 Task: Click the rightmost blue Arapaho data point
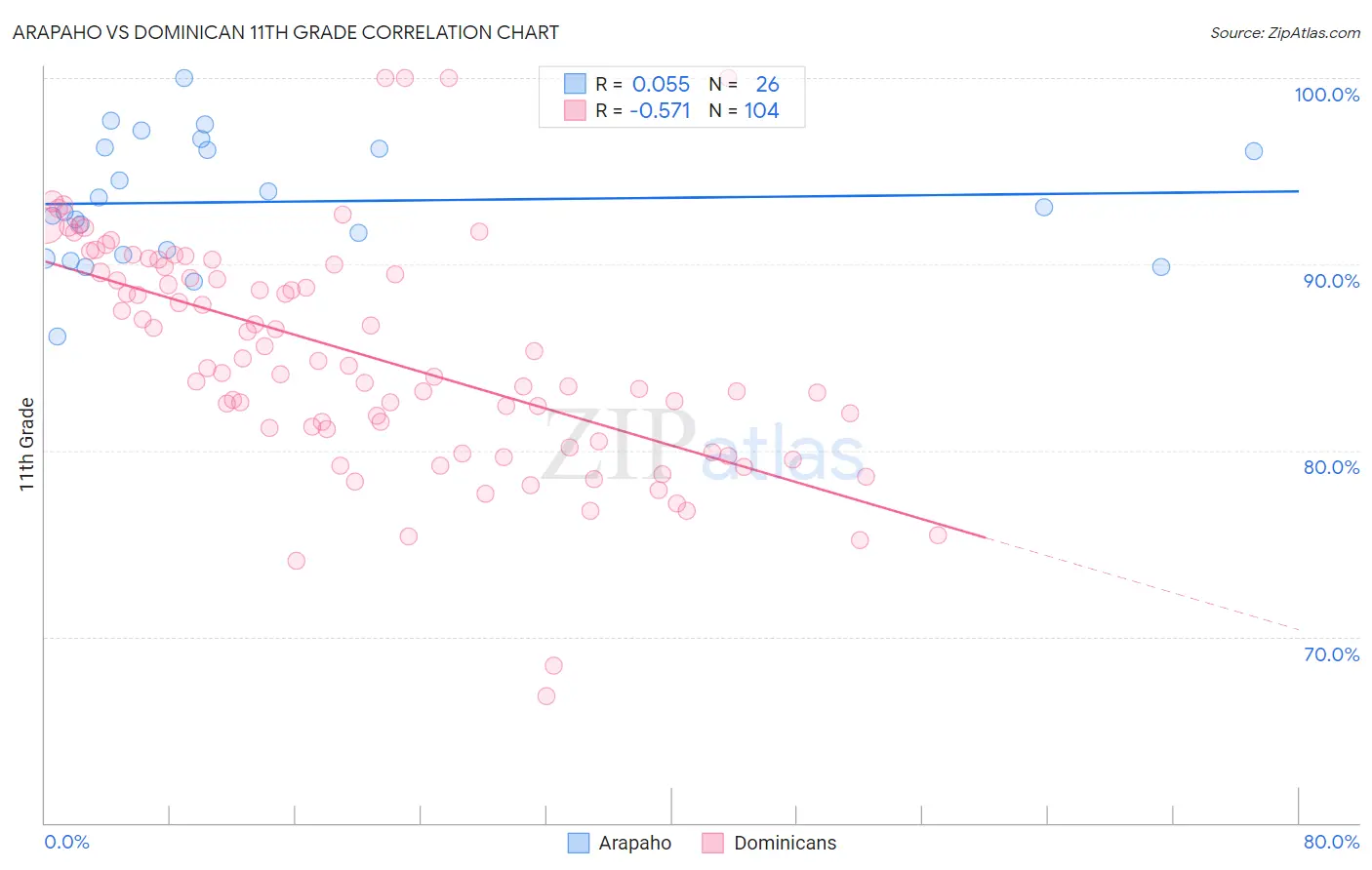tap(1254, 151)
